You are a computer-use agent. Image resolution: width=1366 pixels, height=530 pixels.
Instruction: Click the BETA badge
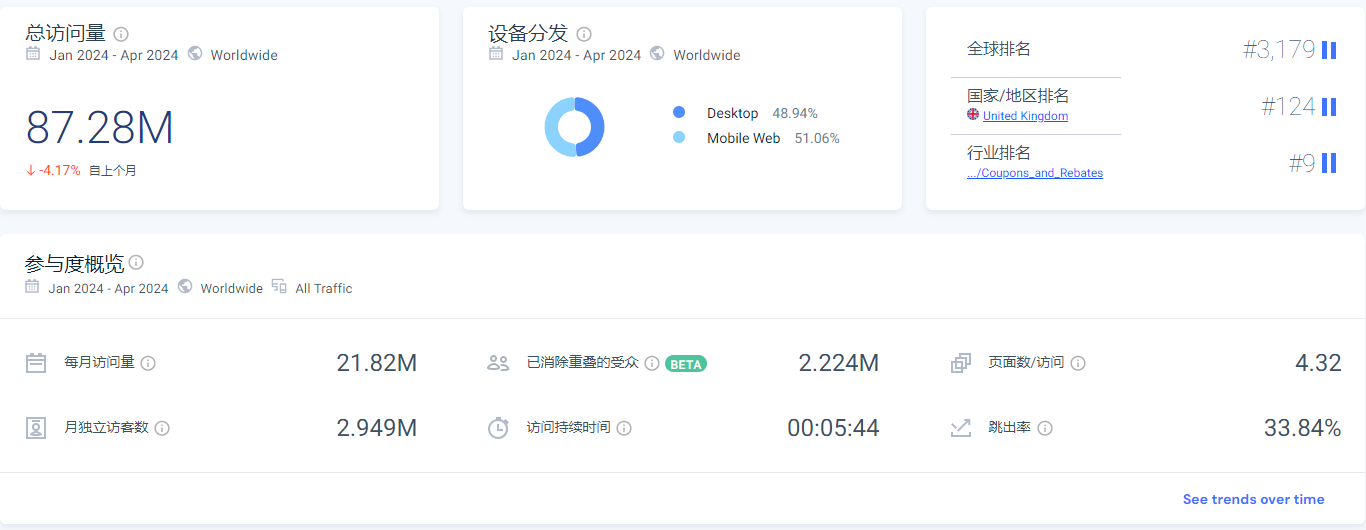686,364
